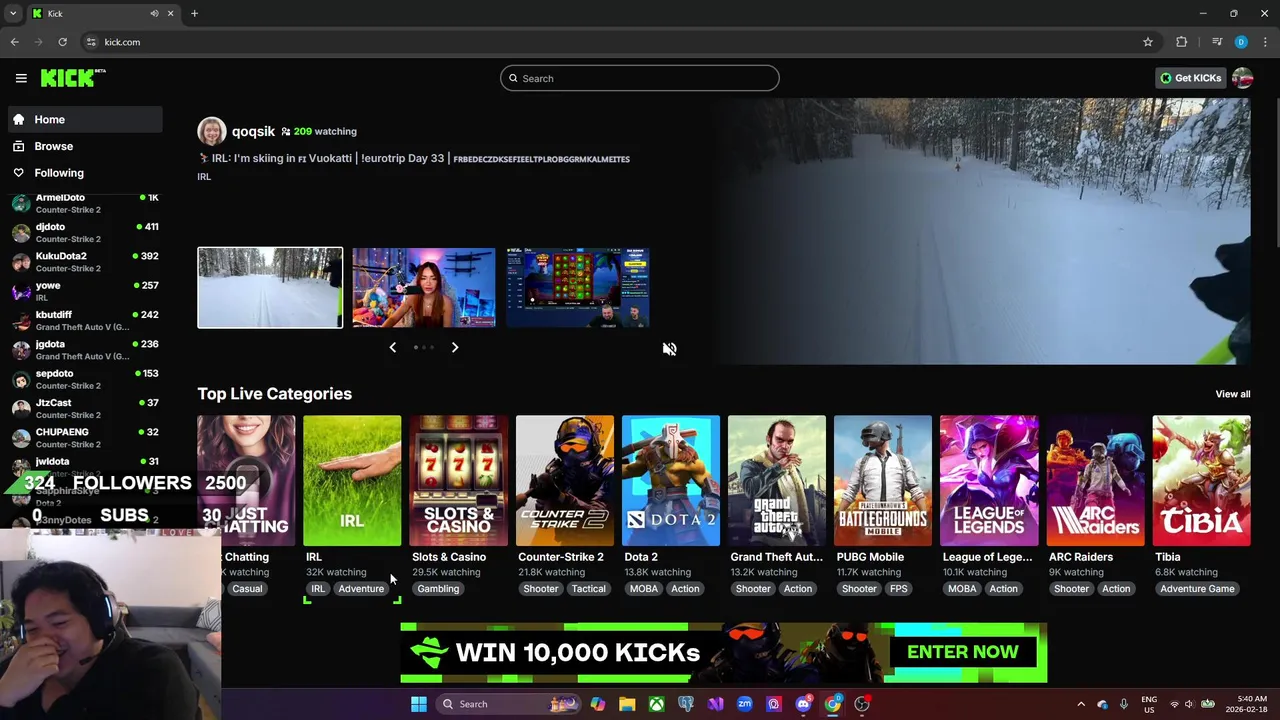This screenshot has height=720, width=1280.
Task: Unmute the featured stream preview
Action: coord(669,349)
